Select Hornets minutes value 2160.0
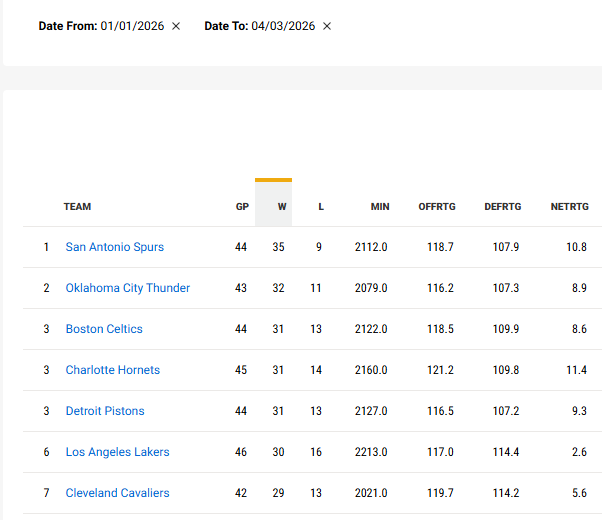Viewport: 602px width, 520px height. tap(371, 370)
